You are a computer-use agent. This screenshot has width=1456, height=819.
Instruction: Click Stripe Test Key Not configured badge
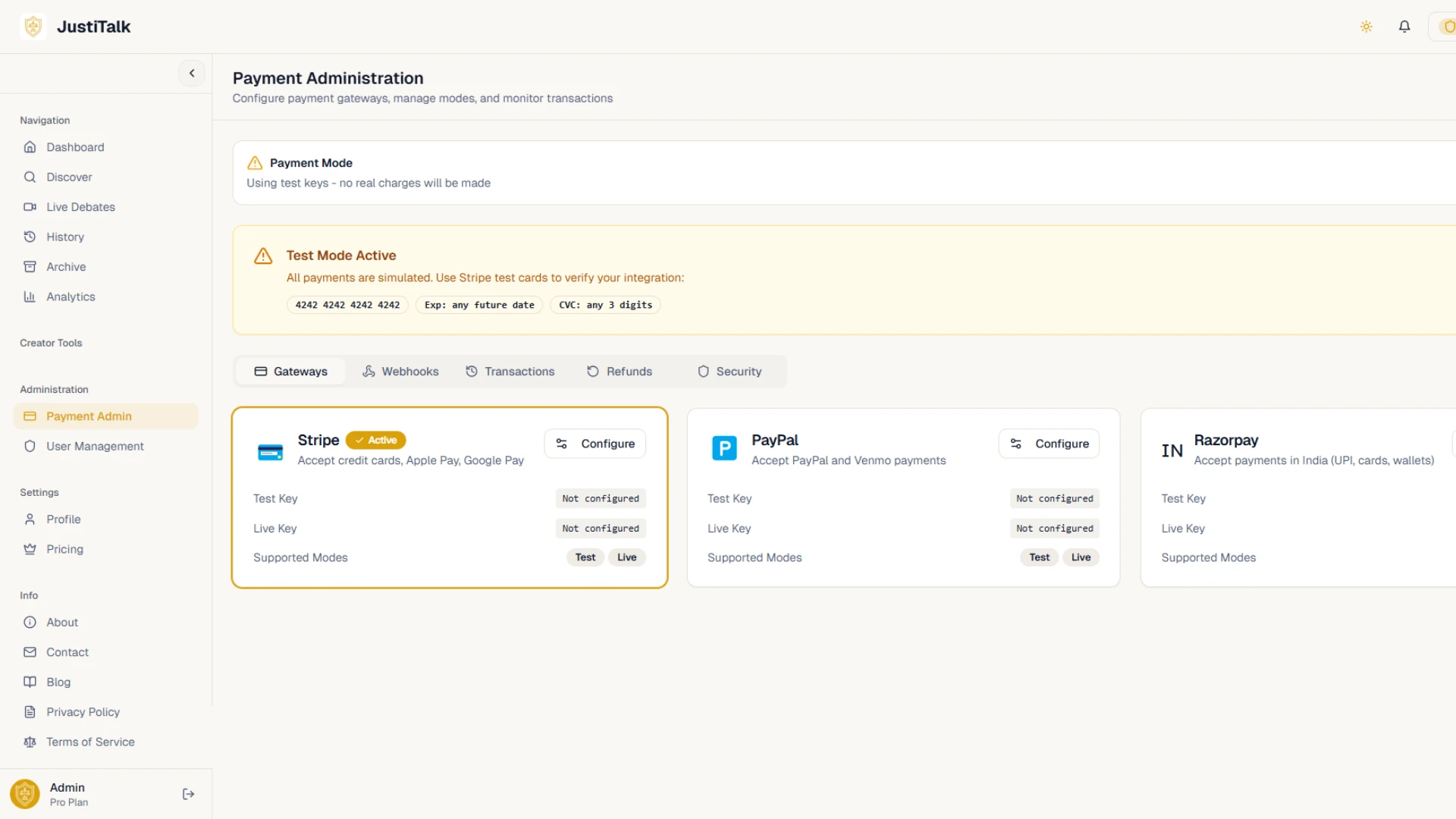[x=601, y=498]
